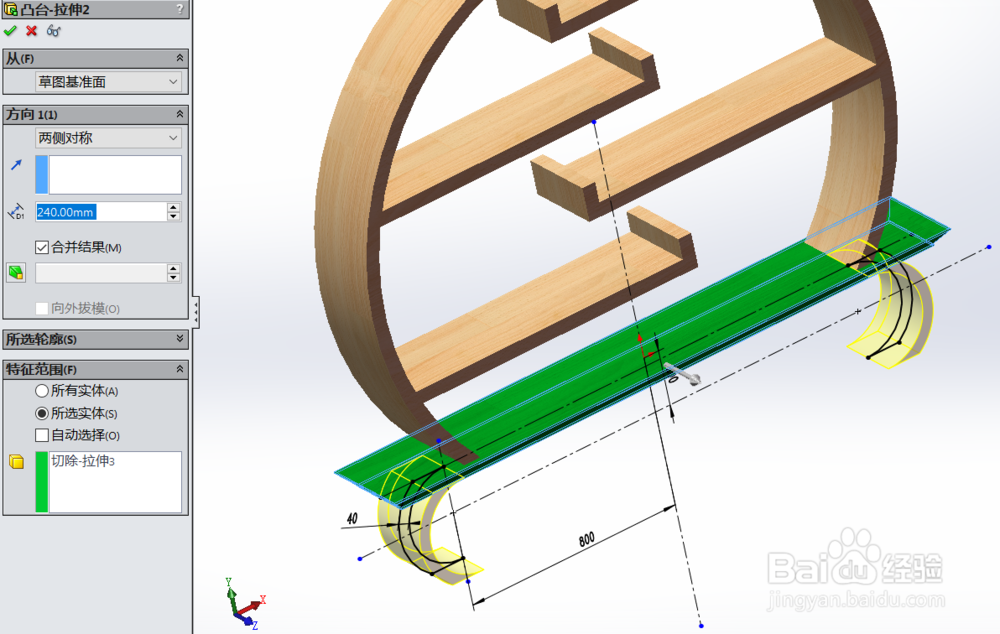Open detailed preview via the eyeglasses icon

pyautogui.click(x=53, y=30)
